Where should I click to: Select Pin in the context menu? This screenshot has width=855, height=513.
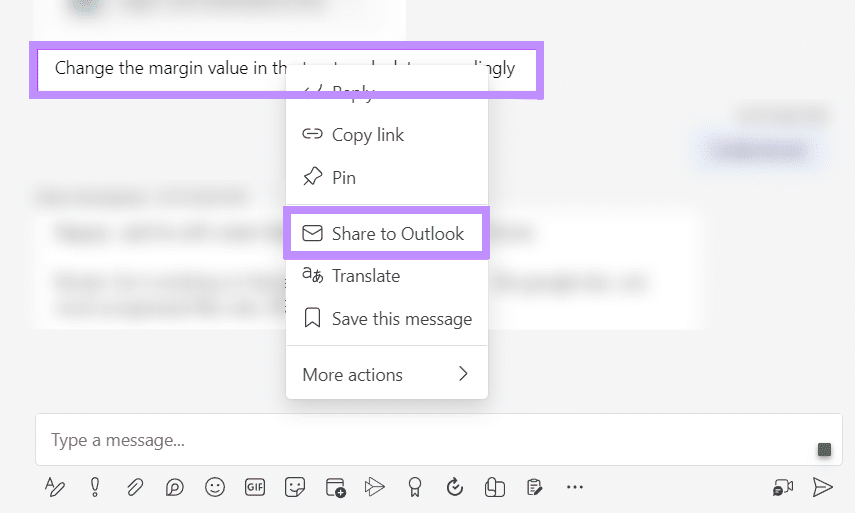tap(387, 177)
